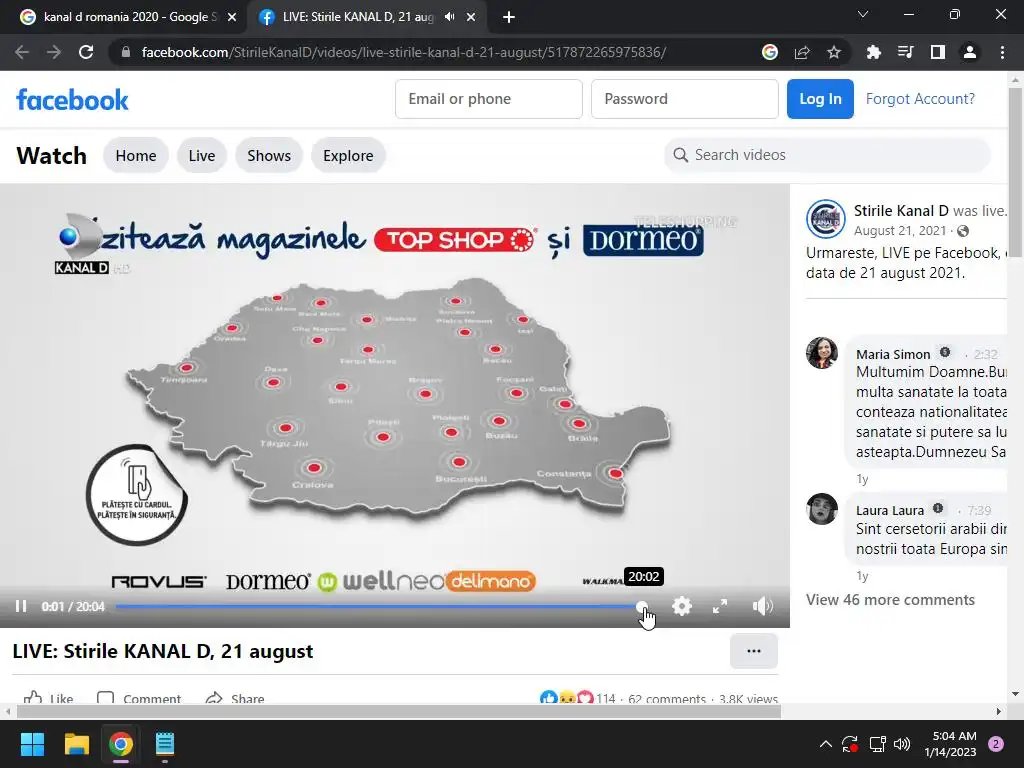Click the Comment button
The image size is (1024, 768).
[x=138, y=697]
